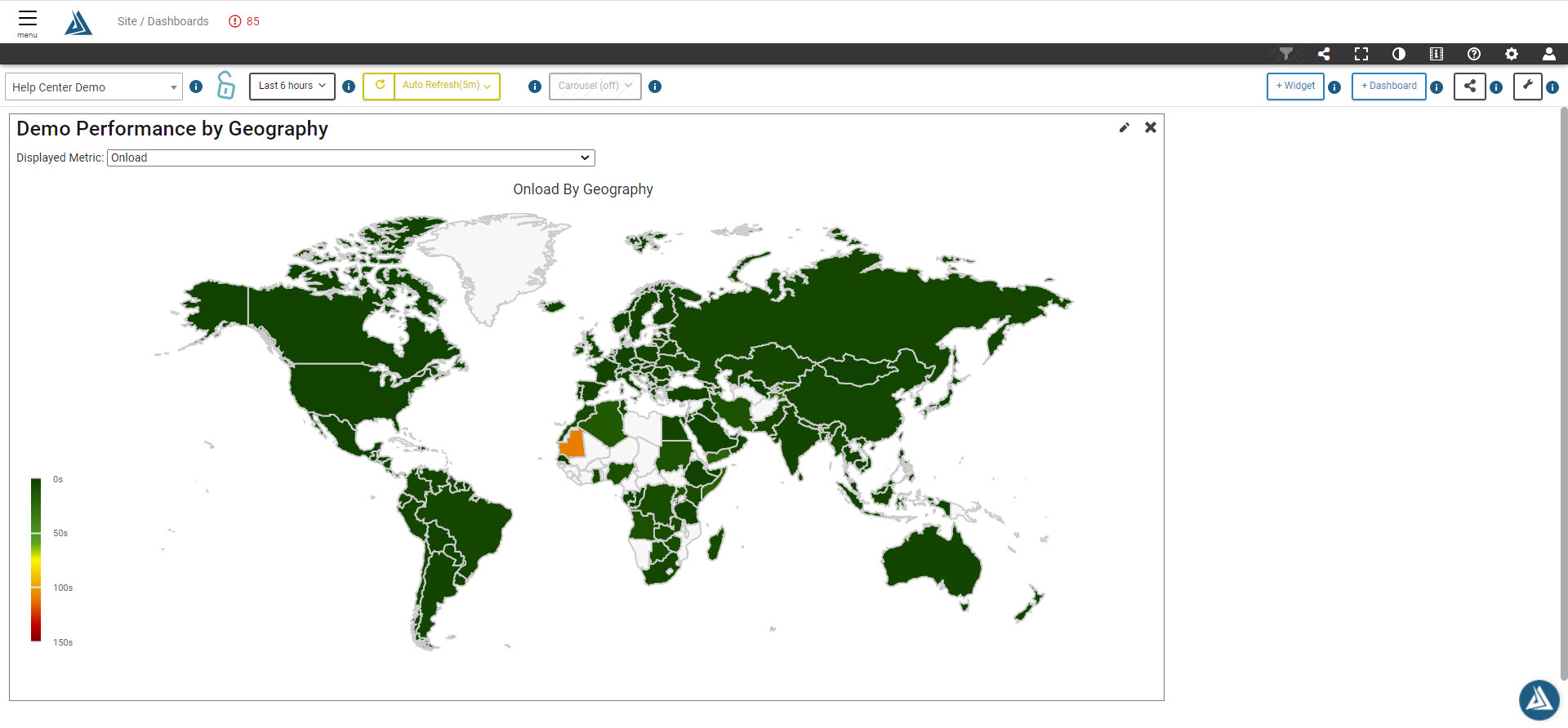Viewport: 1568px width, 728px height.
Task: Click info icon beside dashboard selector
Action: (x=196, y=87)
